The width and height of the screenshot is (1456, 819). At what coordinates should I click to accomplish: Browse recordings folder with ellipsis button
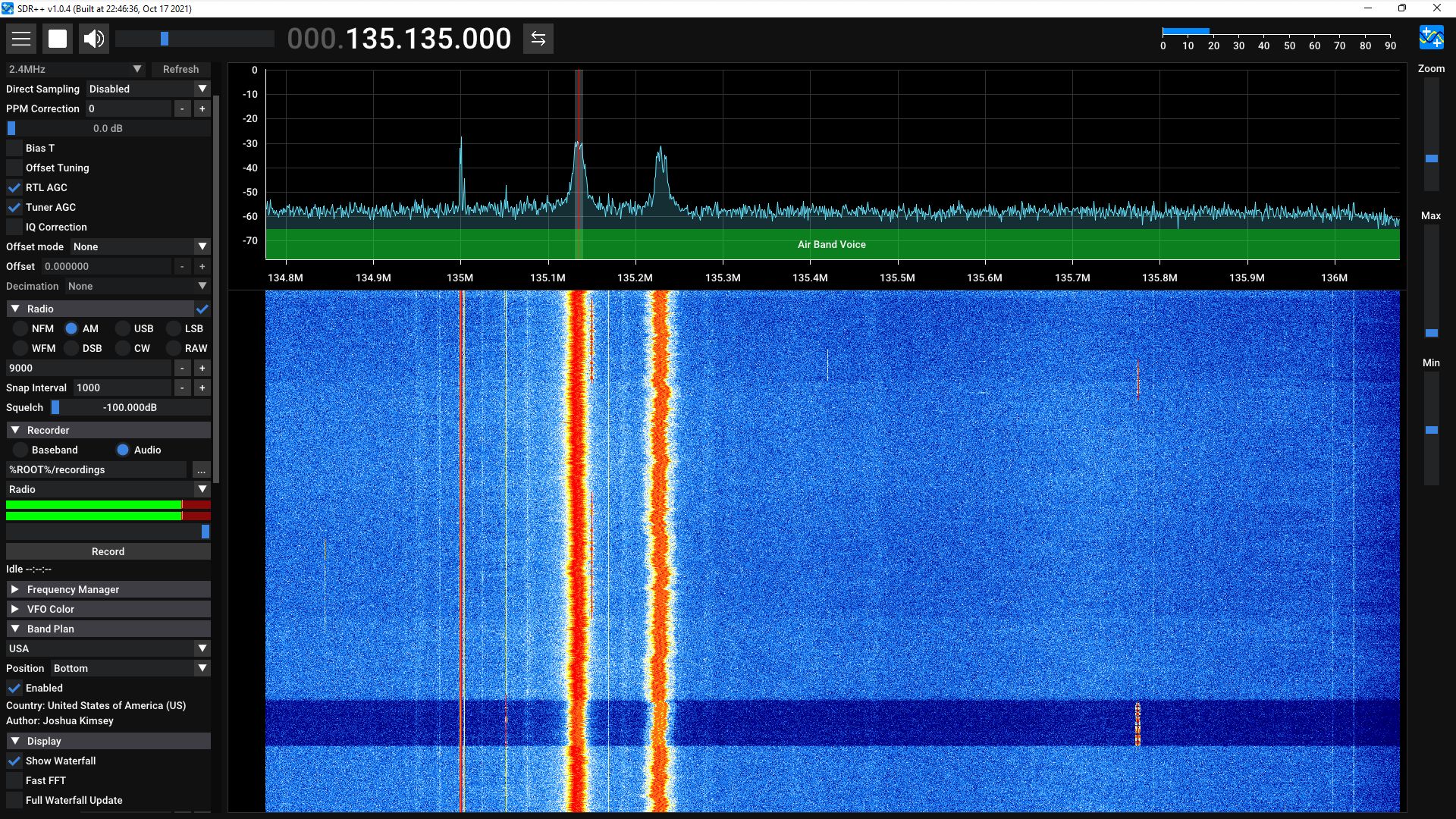click(x=201, y=469)
